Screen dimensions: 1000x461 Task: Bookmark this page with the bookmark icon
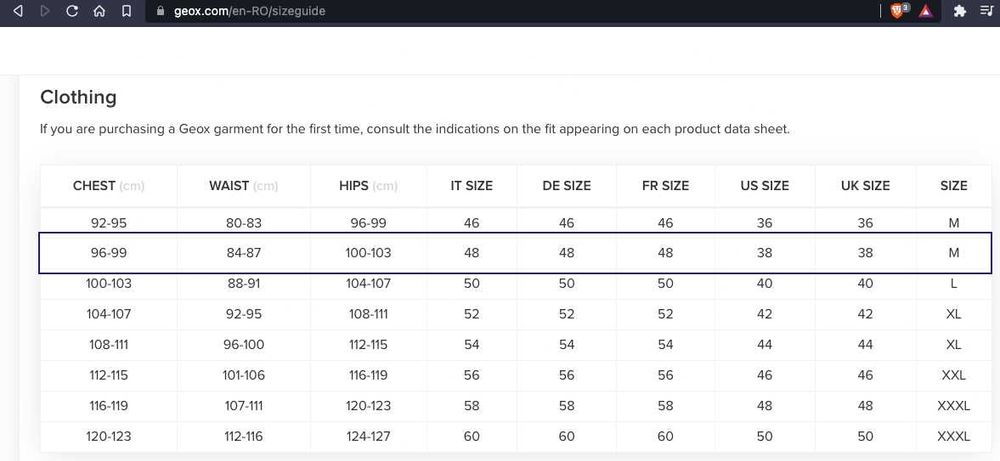(125, 11)
